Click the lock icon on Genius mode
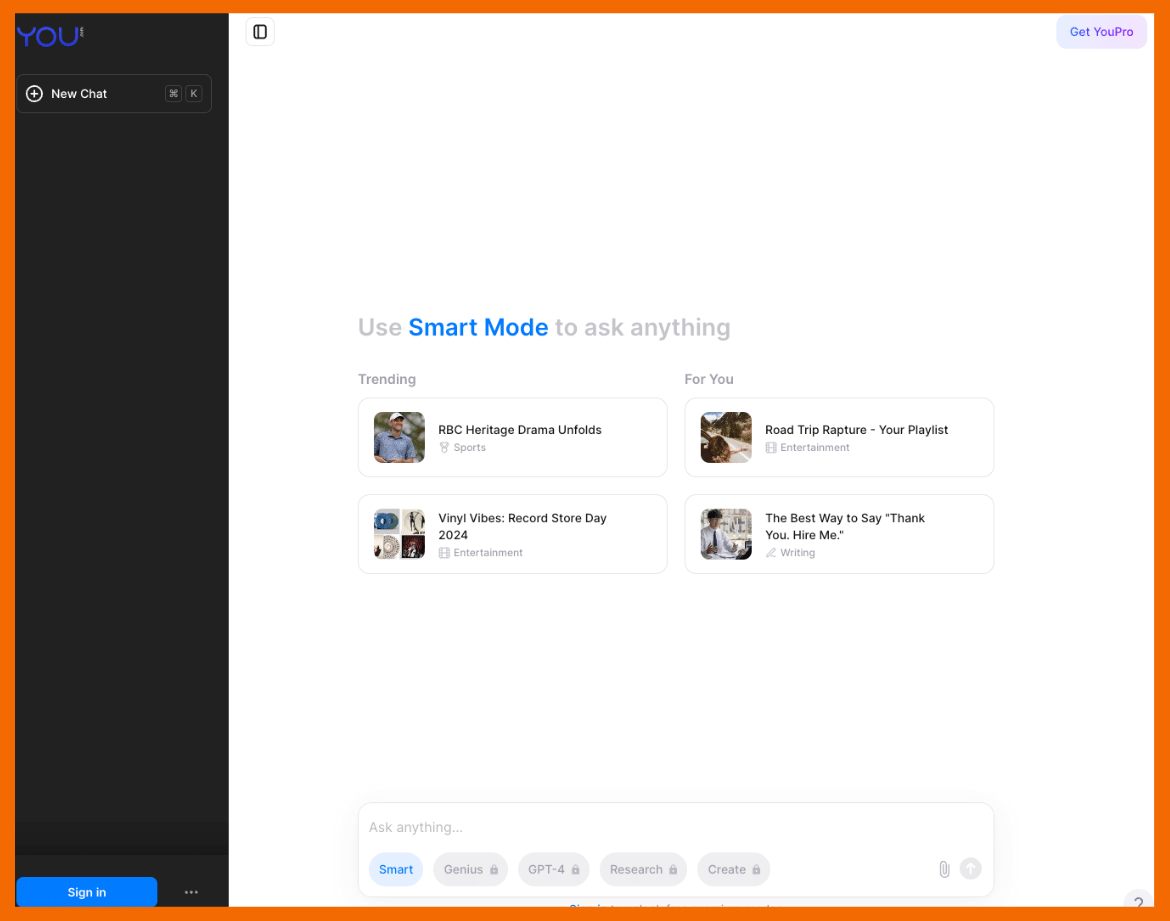 [494, 870]
